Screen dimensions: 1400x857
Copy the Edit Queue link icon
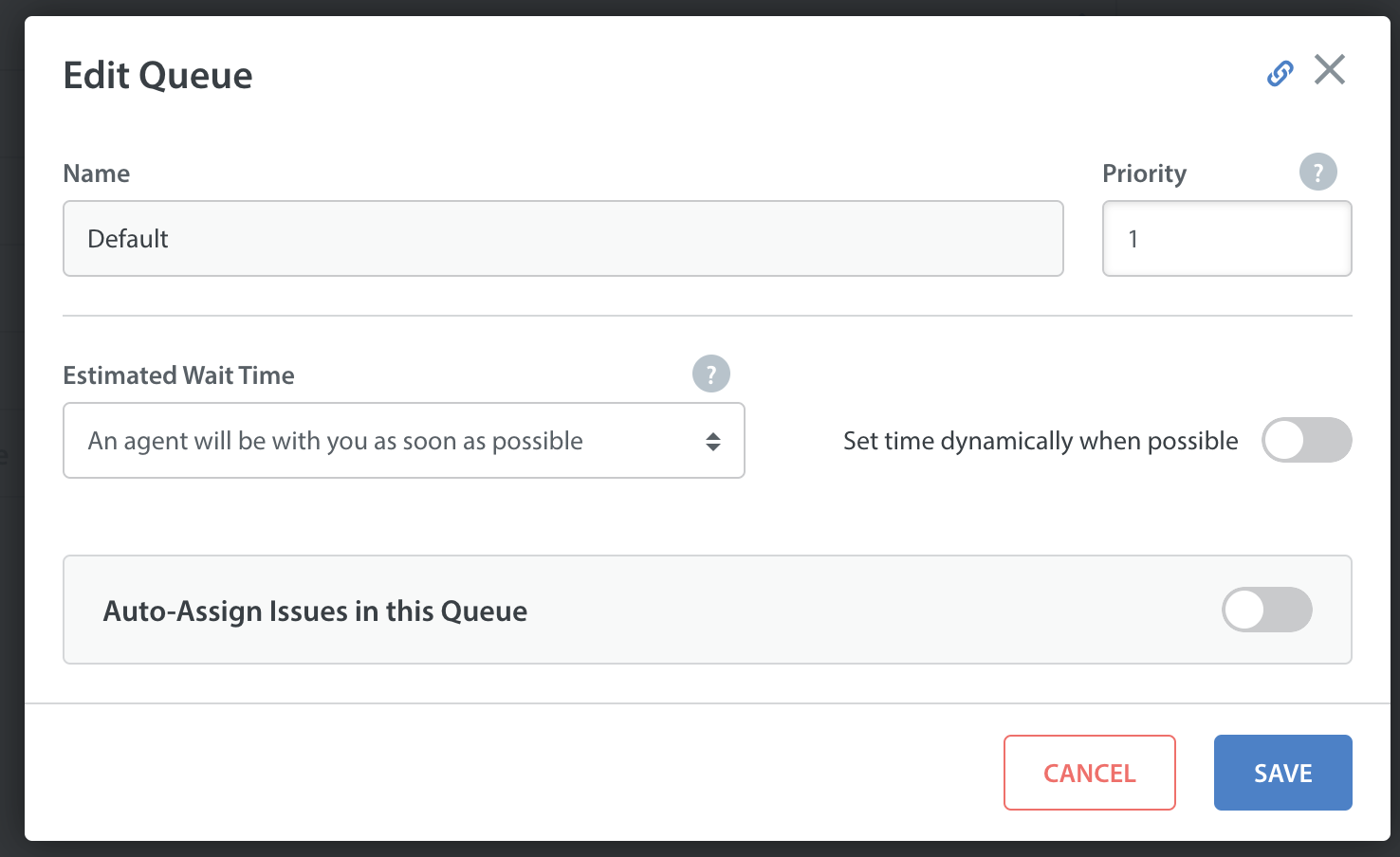pos(1280,73)
